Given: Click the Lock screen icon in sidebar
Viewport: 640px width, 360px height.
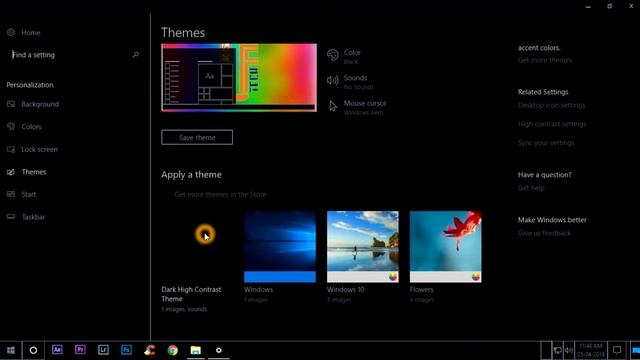Looking at the screenshot, I should [11, 149].
